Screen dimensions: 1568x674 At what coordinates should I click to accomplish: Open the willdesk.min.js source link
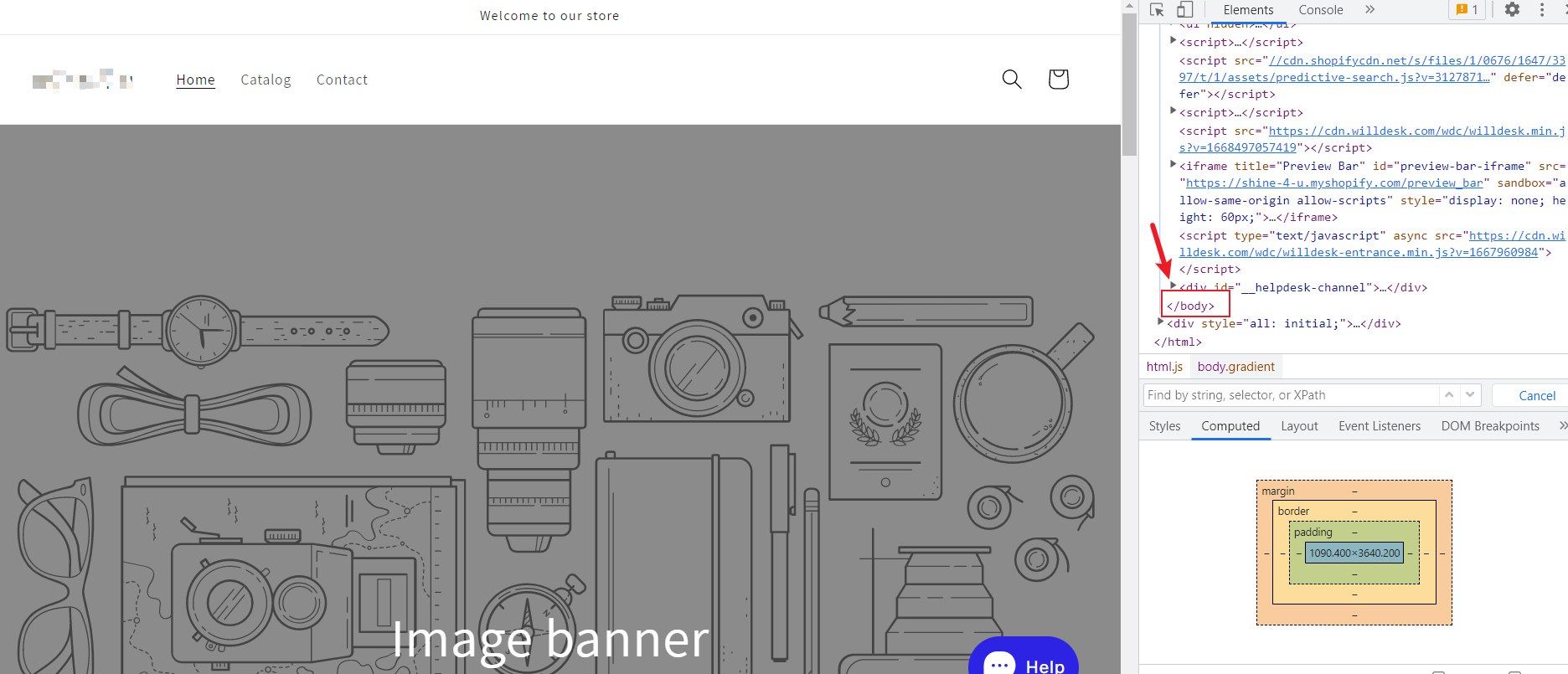[x=1372, y=139]
